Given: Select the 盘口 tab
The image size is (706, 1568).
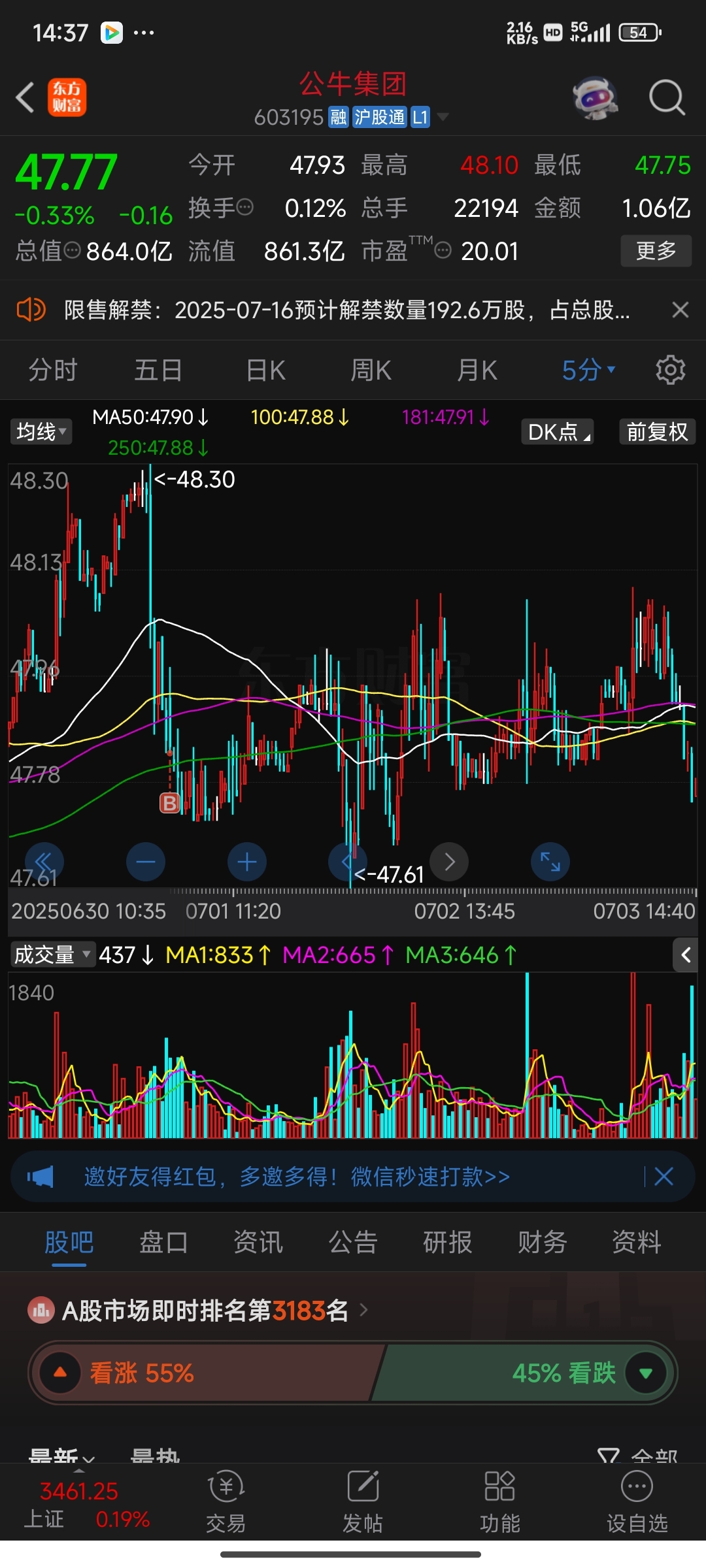Looking at the screenshot, I should click(x=163, y=1242).
